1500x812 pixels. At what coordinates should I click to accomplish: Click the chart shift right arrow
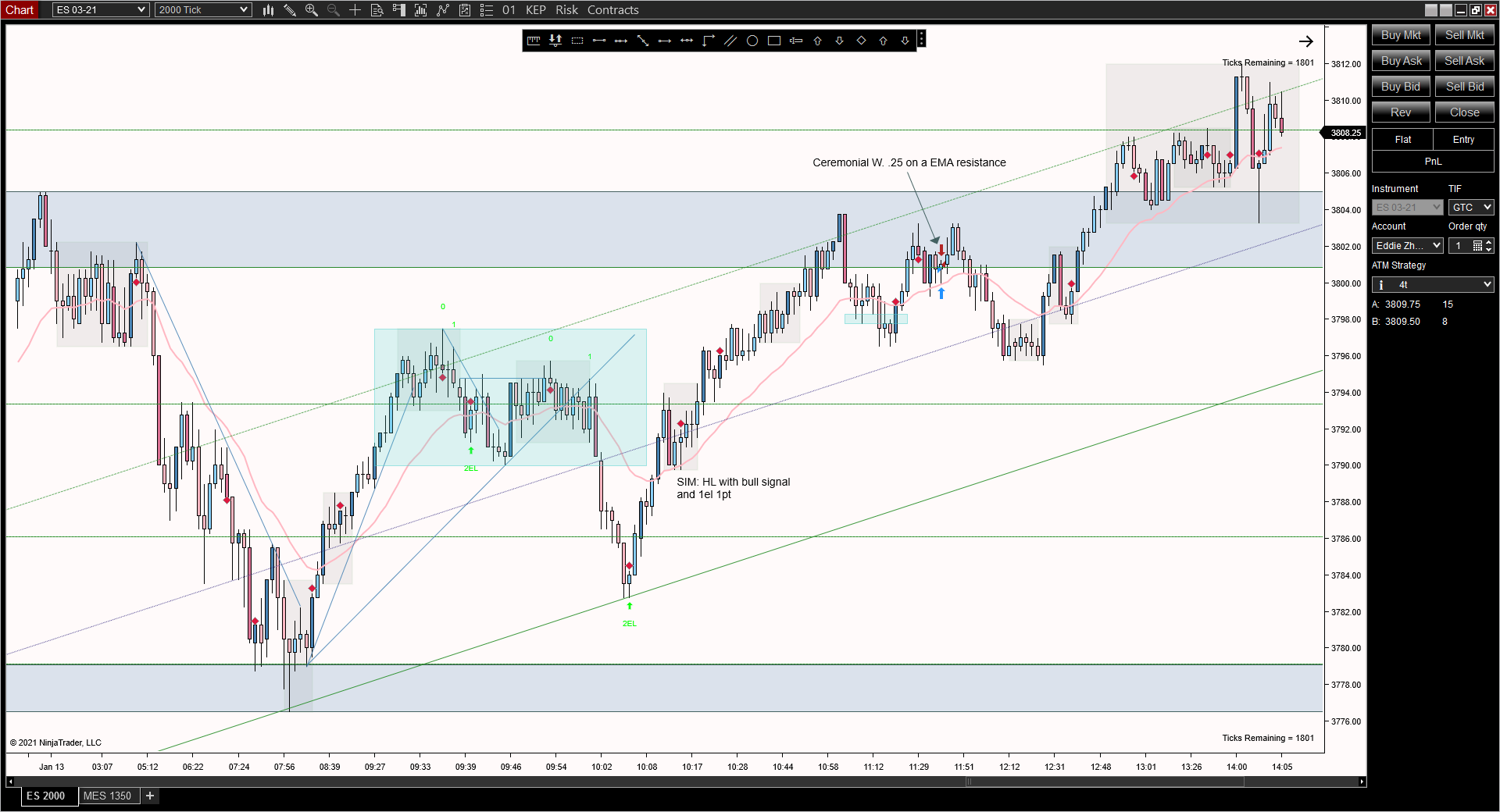tap(1305, 41)
